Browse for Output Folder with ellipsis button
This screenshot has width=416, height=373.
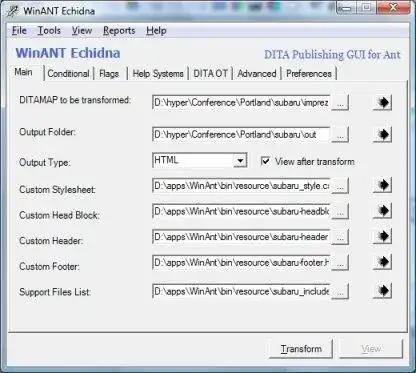click(340, 135)
